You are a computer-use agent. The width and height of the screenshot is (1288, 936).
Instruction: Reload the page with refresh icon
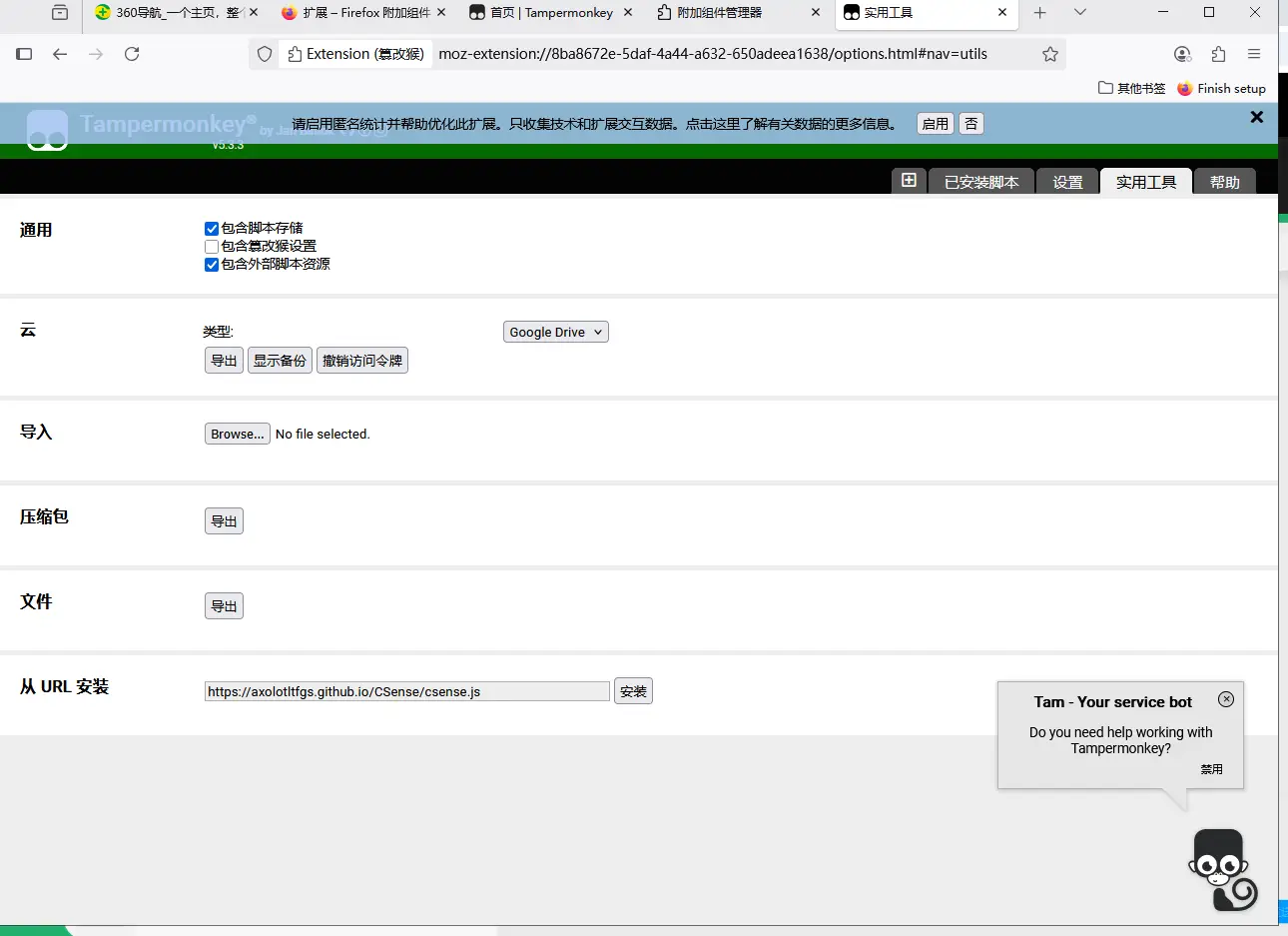tap(132, 54)
